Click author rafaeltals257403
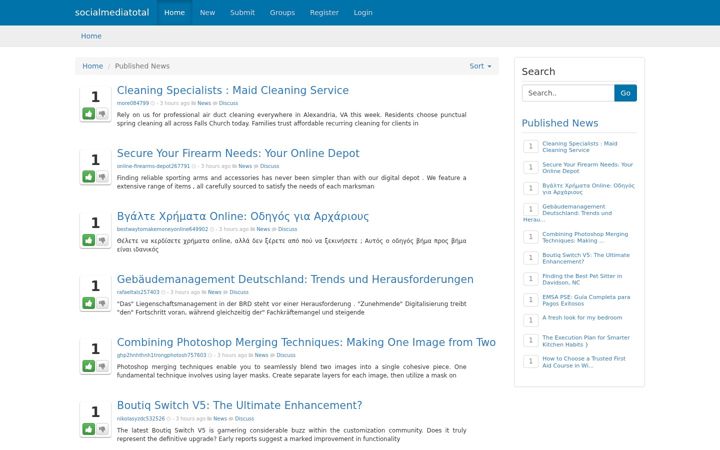This screenshot has height=450, width=720. click(x=138, y=292)
